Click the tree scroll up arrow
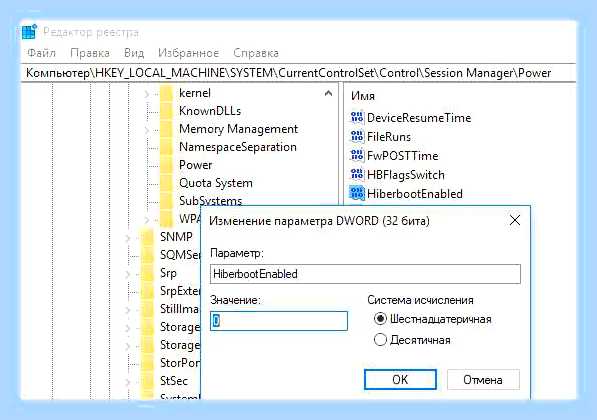 coord(328,93)
